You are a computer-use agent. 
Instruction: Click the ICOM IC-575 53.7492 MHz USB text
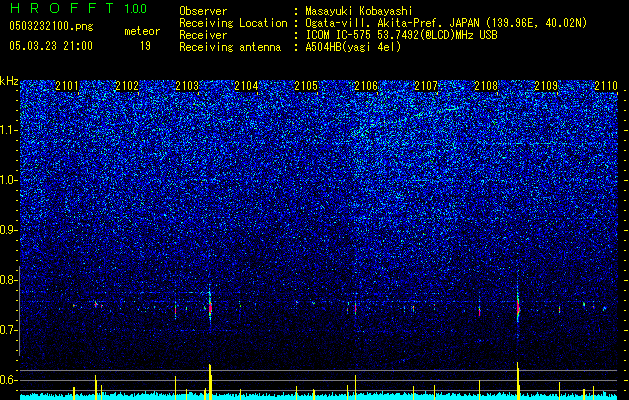point(402,35)
